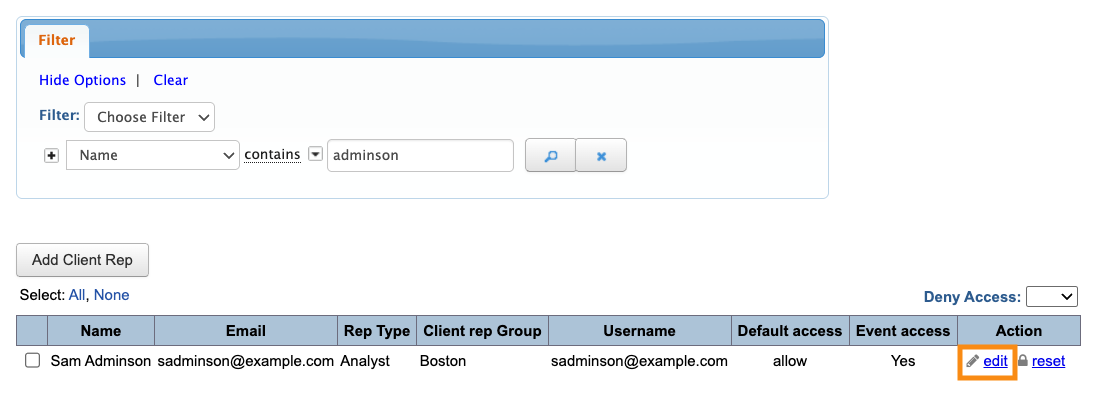Click the magnifier search filter button

coord(550,156)
